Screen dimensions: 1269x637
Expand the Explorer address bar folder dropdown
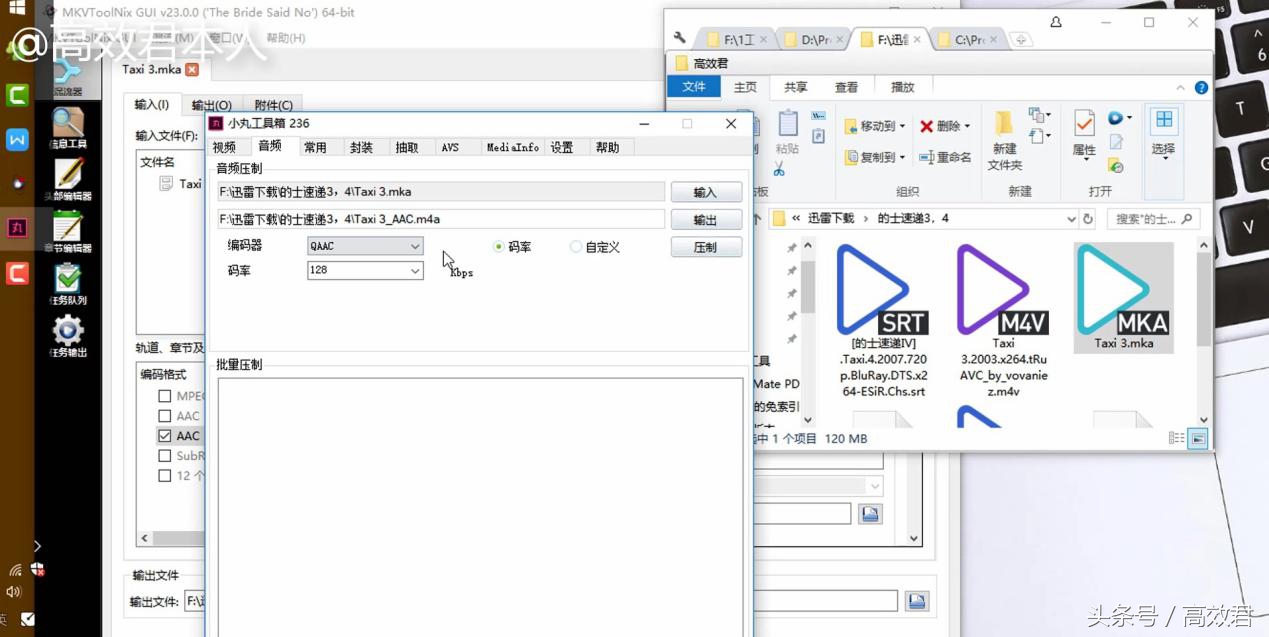(1071, 218)
